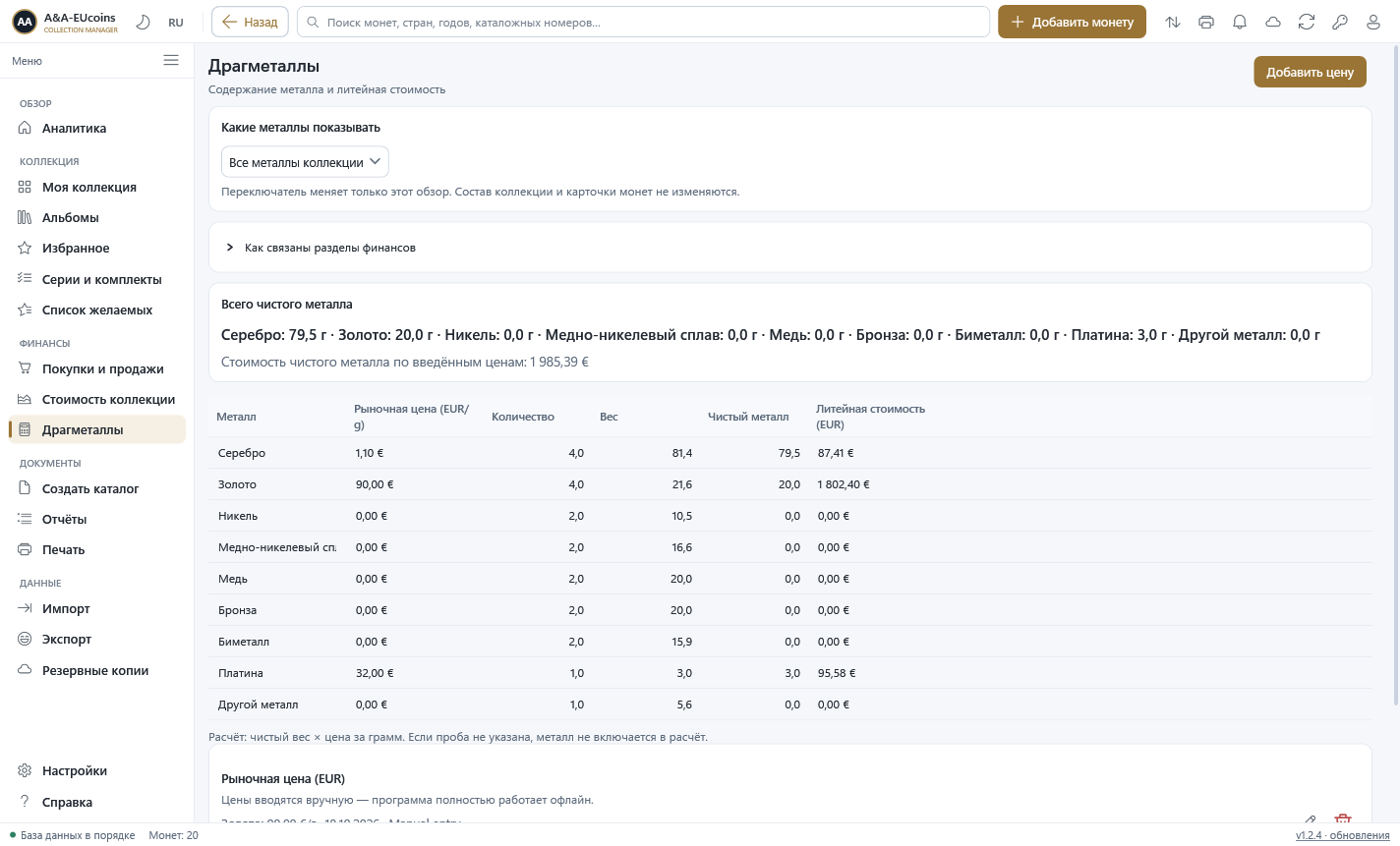Open 'Экспорт' in the sidebar
Viewport: 1400px width, 846px height.
(x=96, y=639)
